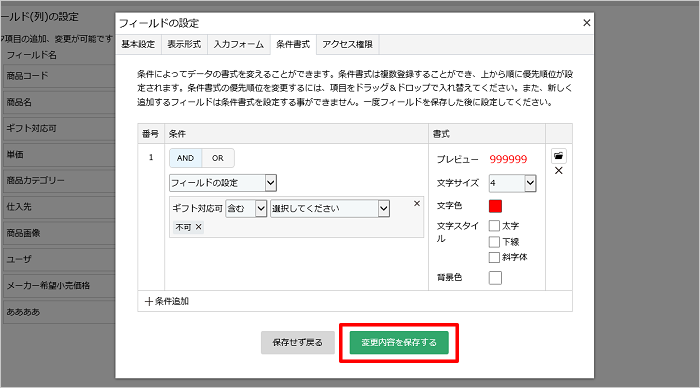Open the フィールドの設定 dropdown
Screen dimensions: 700x388
pyautogui.click(x=223, y=183)
